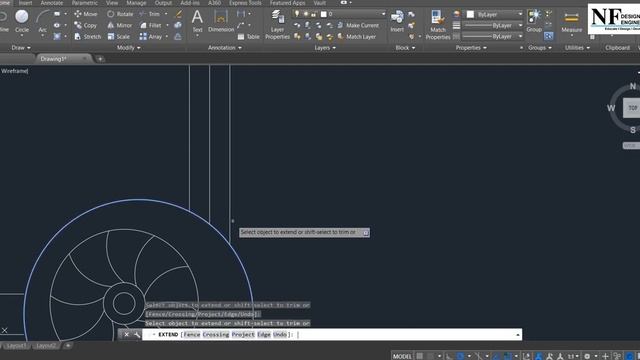Open Layer Properties manager
640x360 pixels.
tap(278, 24)
